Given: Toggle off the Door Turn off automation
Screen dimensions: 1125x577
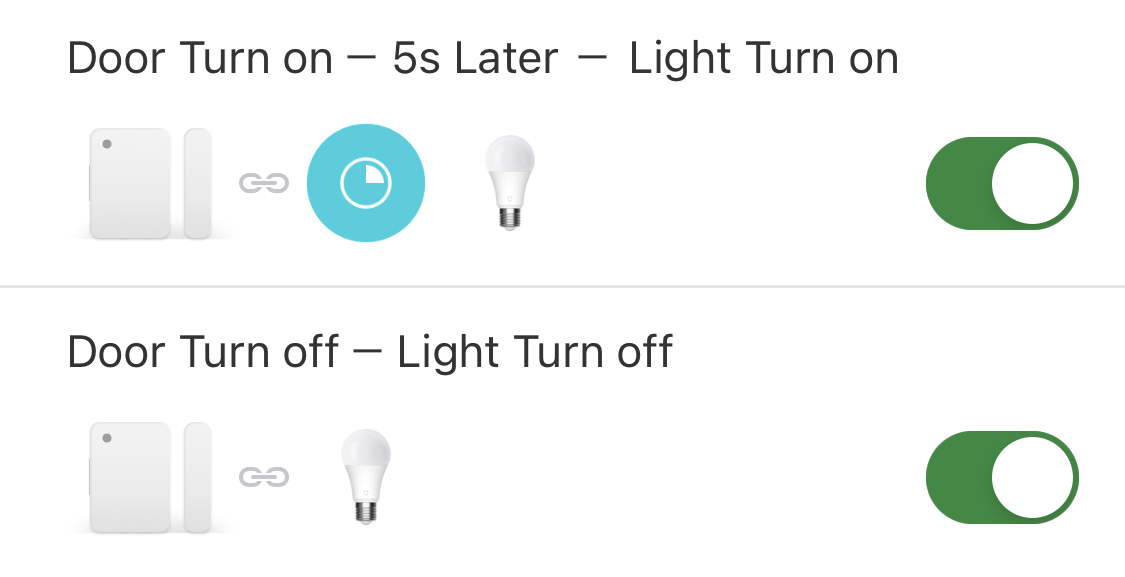Looking at the screenshot, I should [x=1002, y=477].
